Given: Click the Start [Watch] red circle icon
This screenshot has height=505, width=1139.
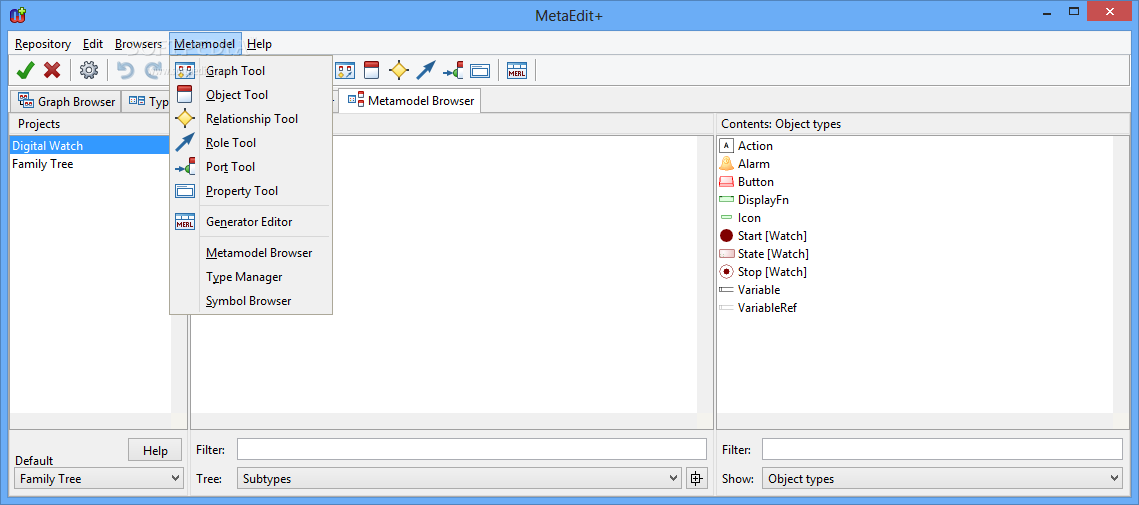Looking at the screenshot, I should 726,235.
